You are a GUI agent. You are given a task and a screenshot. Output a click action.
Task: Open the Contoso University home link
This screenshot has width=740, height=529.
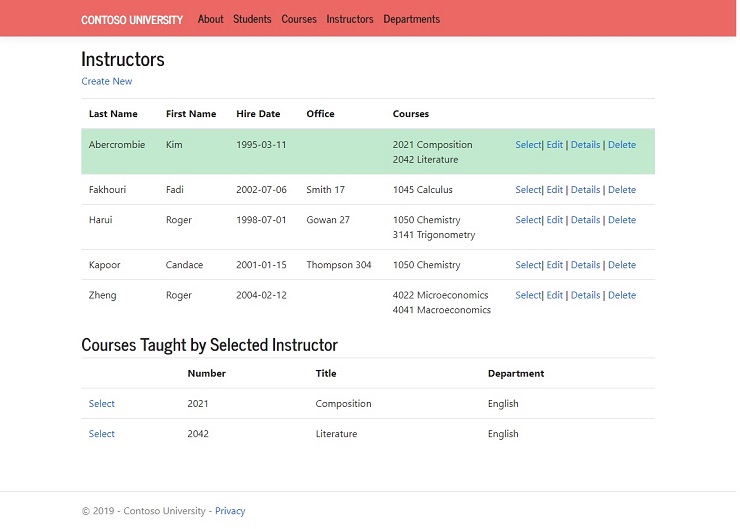point(132,20)
